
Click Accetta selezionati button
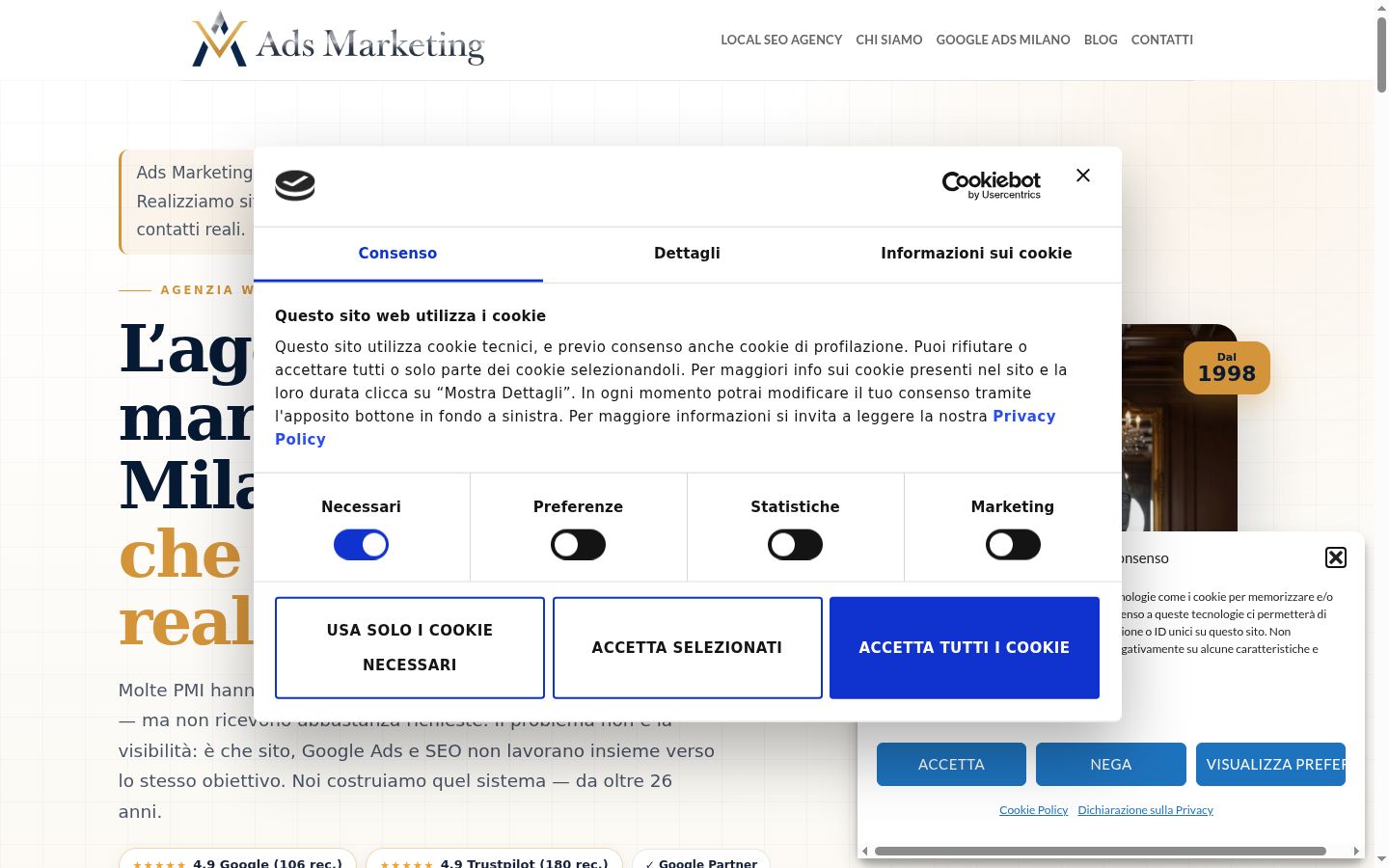click(688, 647)
